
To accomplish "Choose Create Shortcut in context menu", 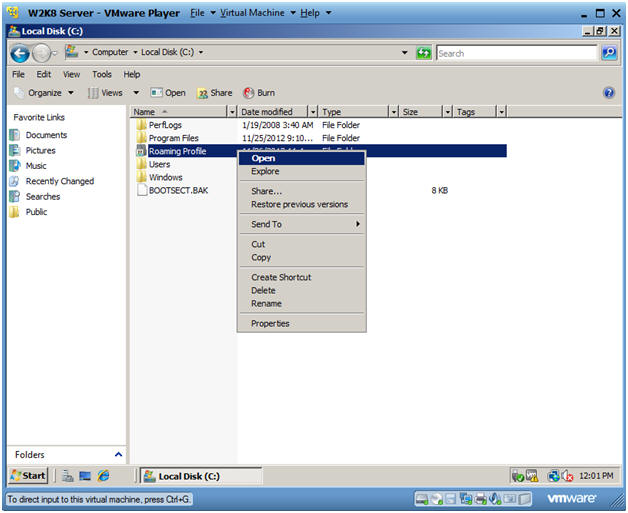I will (x=302, y=278).
